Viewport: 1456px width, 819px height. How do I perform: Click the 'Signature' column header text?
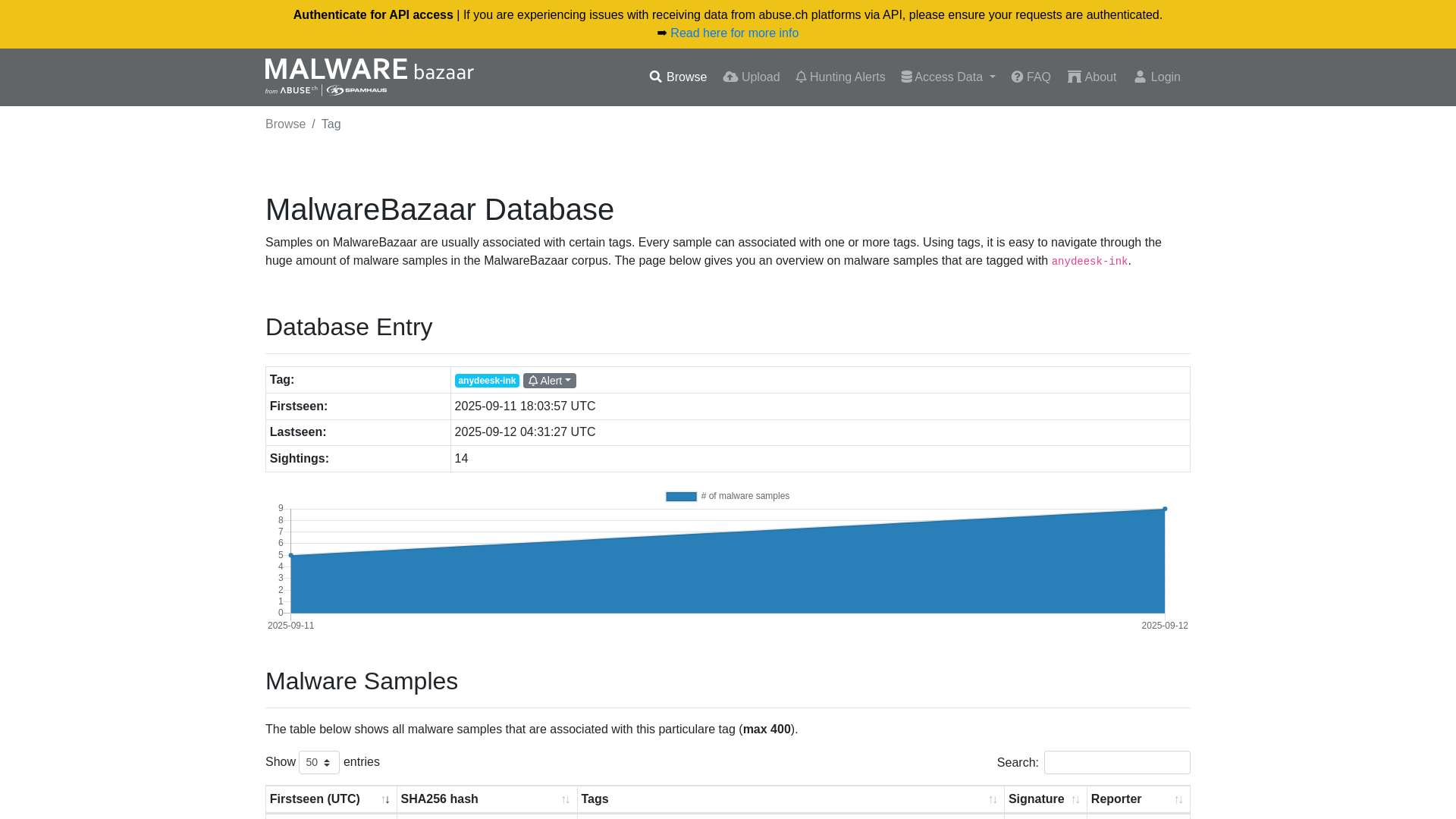coord(1036,799)
